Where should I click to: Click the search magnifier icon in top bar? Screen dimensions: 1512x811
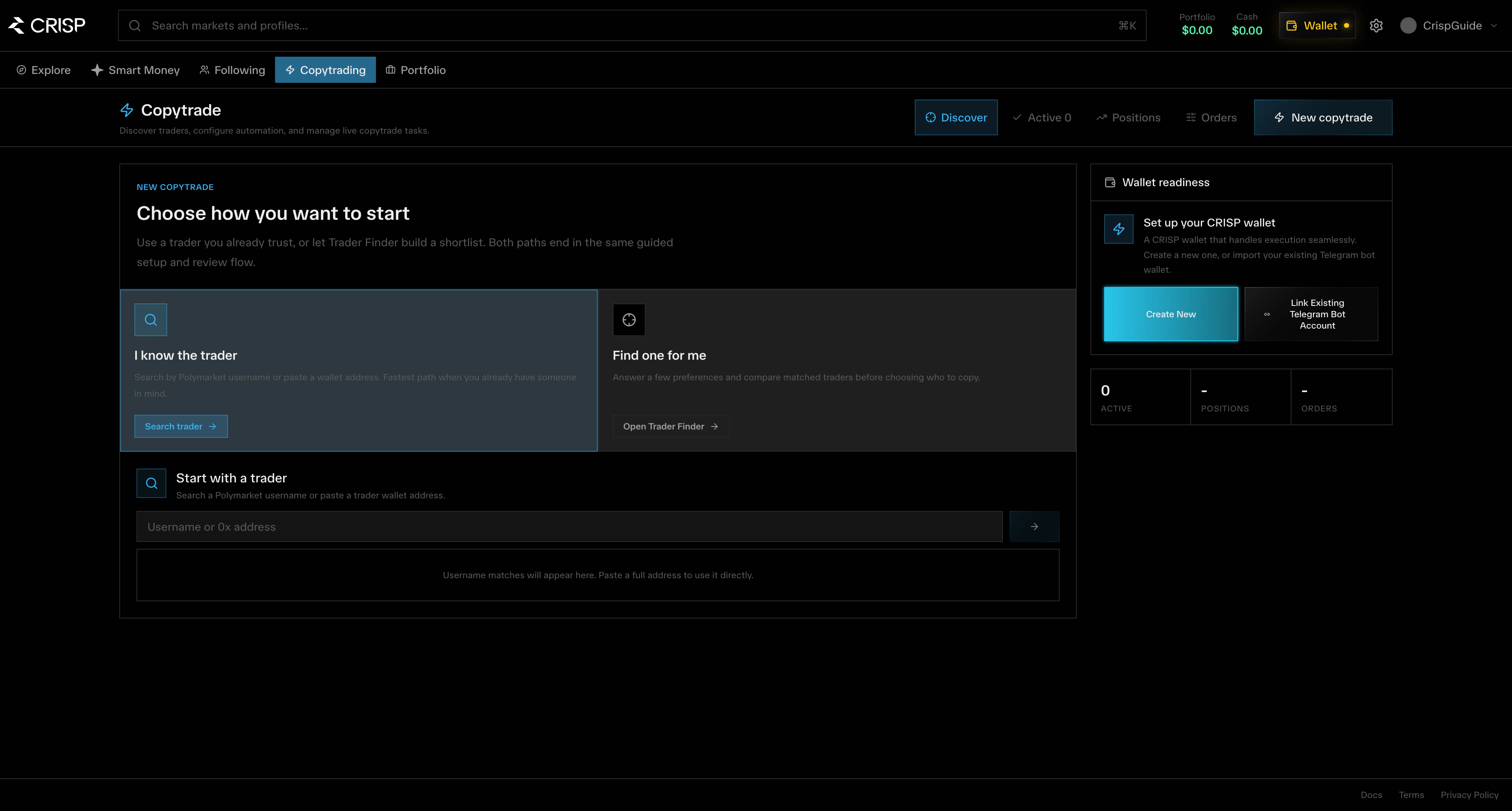(135, 25)
